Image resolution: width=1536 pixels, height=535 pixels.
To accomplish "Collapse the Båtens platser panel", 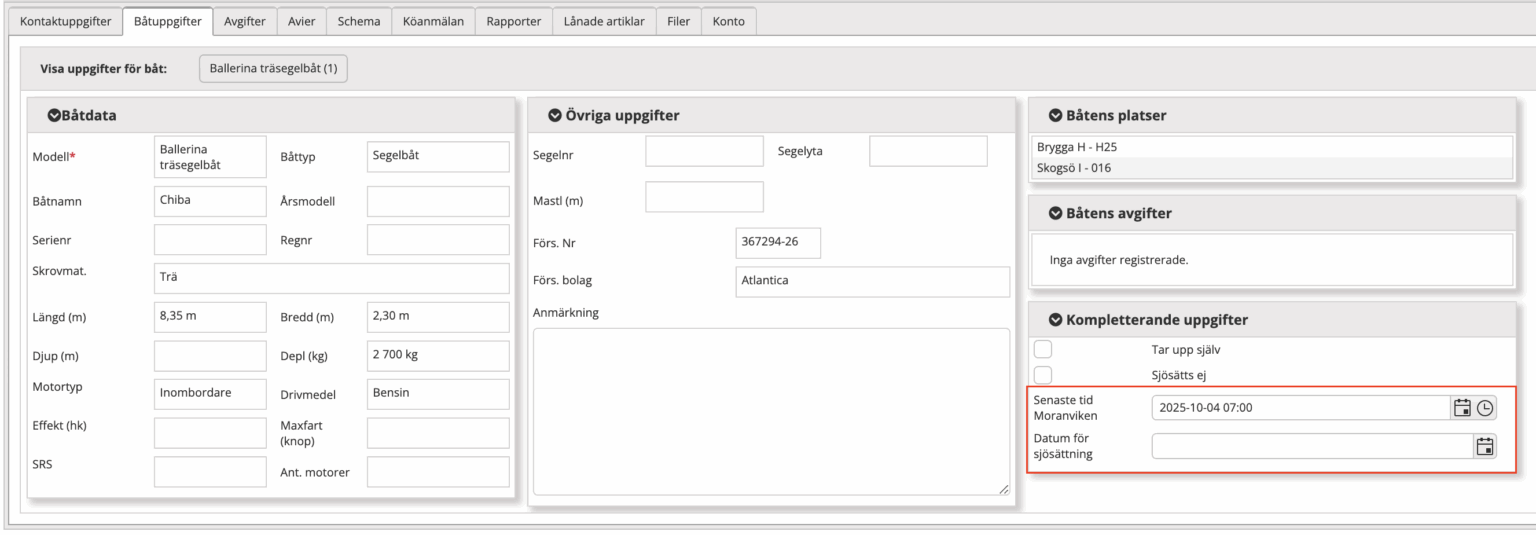I will 1055,115.
